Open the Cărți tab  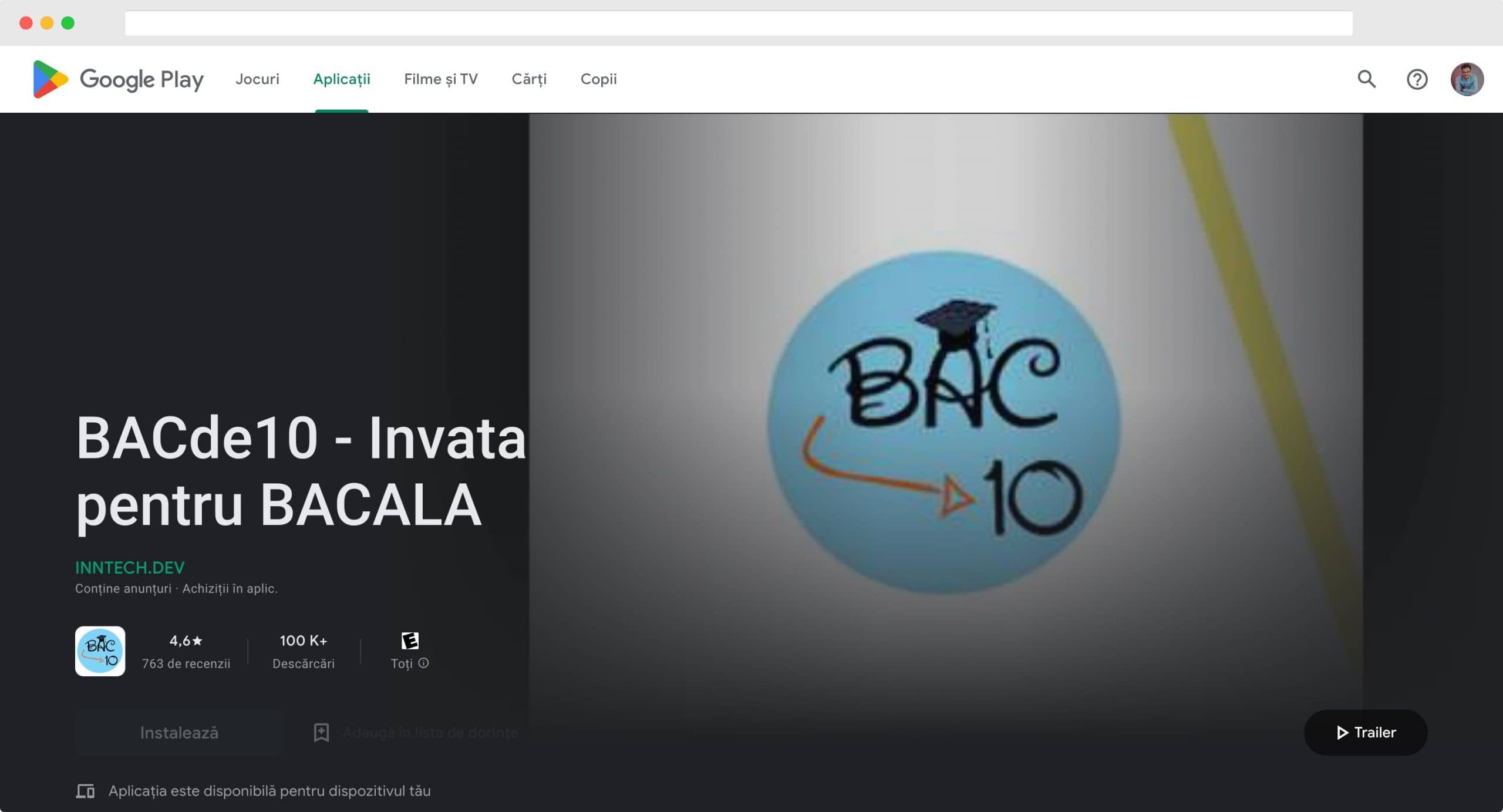point(529,79)
